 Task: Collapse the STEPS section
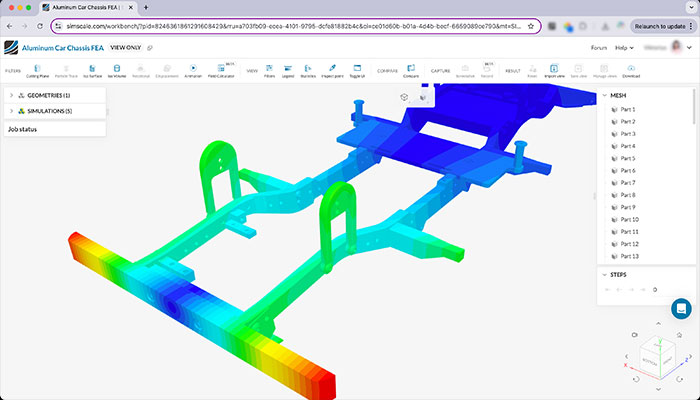(x=605, y=275)
